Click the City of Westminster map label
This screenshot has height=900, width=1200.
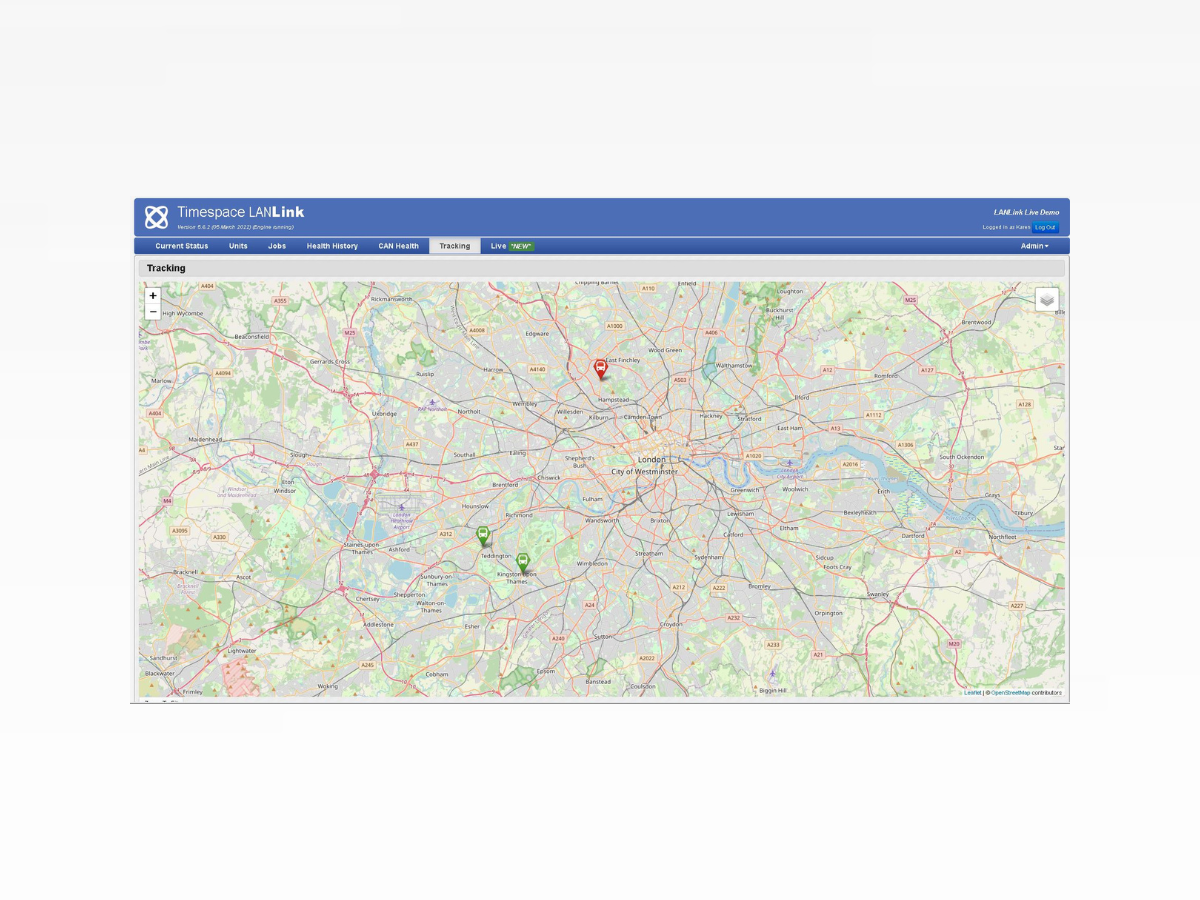tap(644, 471)
